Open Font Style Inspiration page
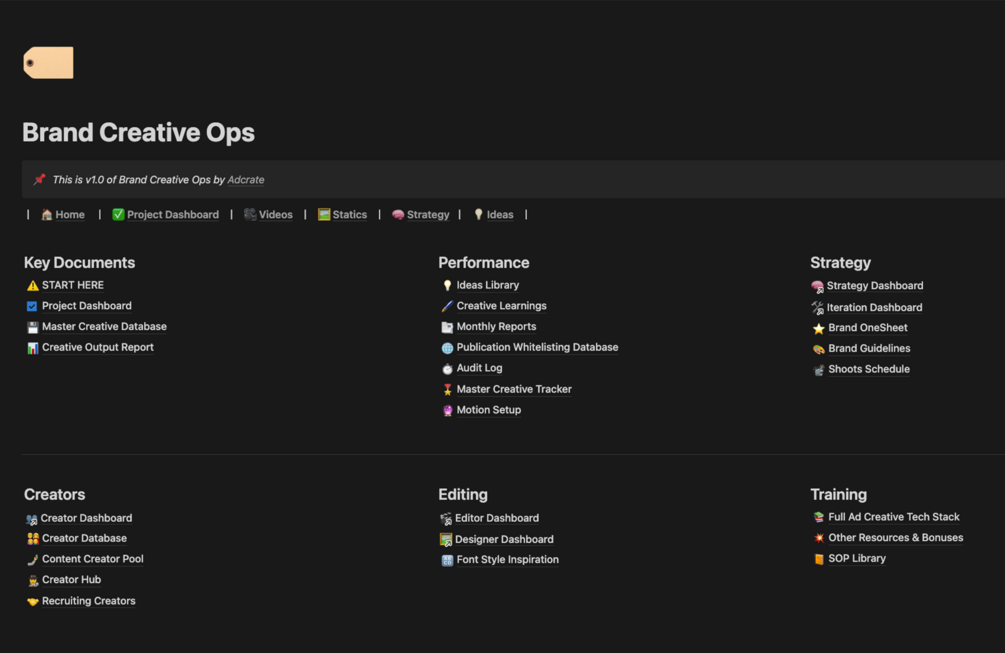Viewport: 1005px width, 653px height. coord(507,560)
